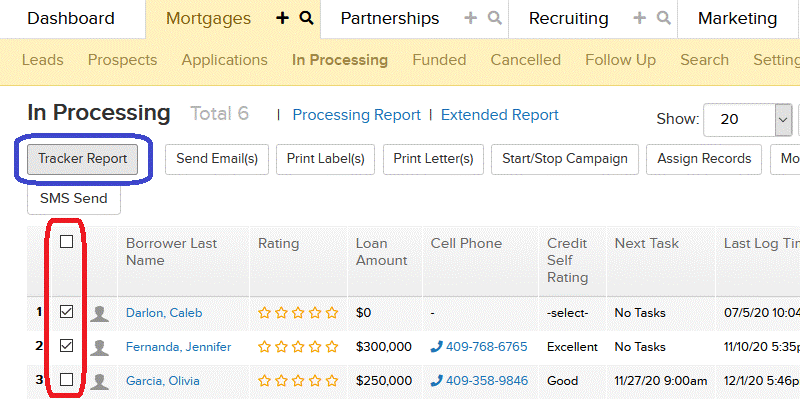Open the Dashboard tab

[71, 19]
